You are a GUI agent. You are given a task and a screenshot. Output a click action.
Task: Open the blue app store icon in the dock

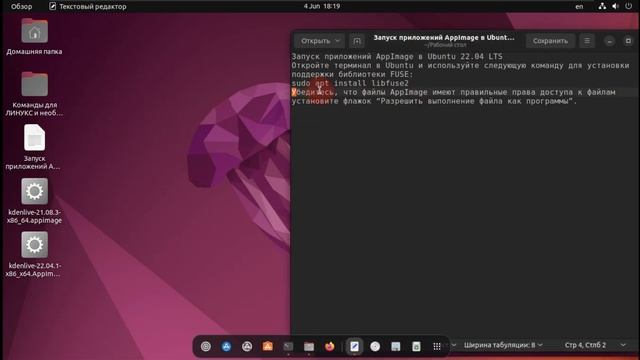[x=227, y=346]
